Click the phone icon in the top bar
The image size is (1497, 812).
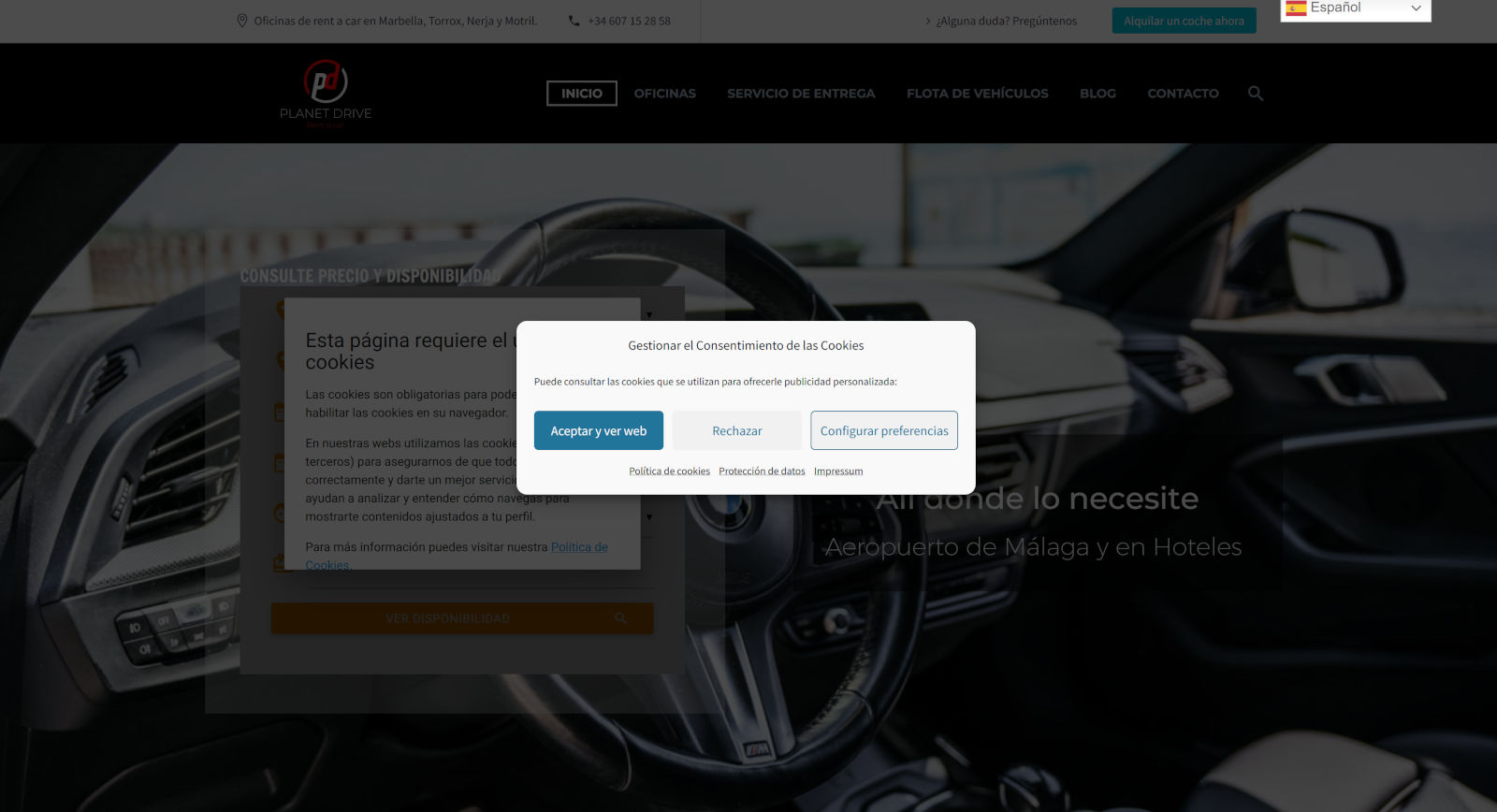[574, 21]
